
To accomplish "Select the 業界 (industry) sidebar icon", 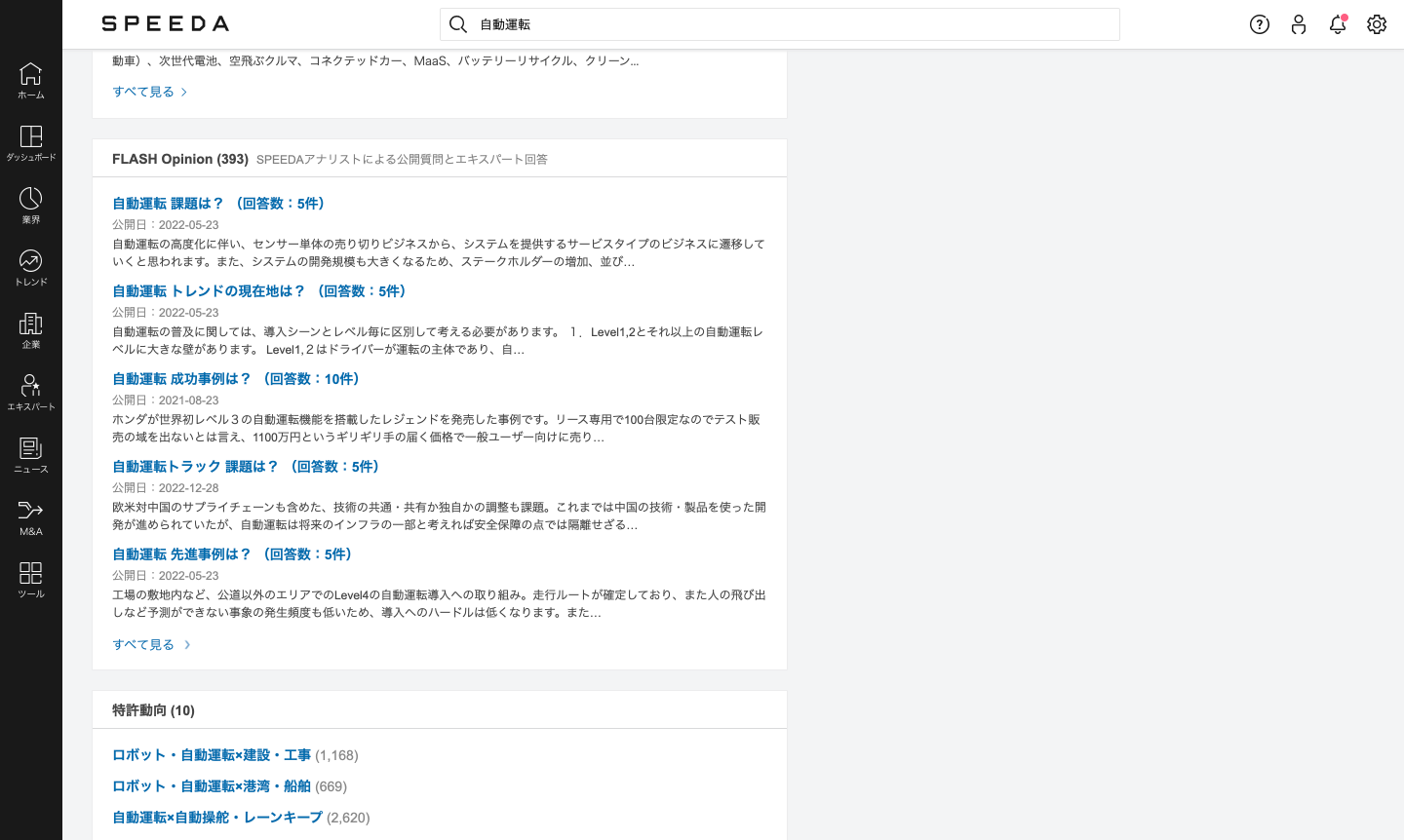I will 30,202.
